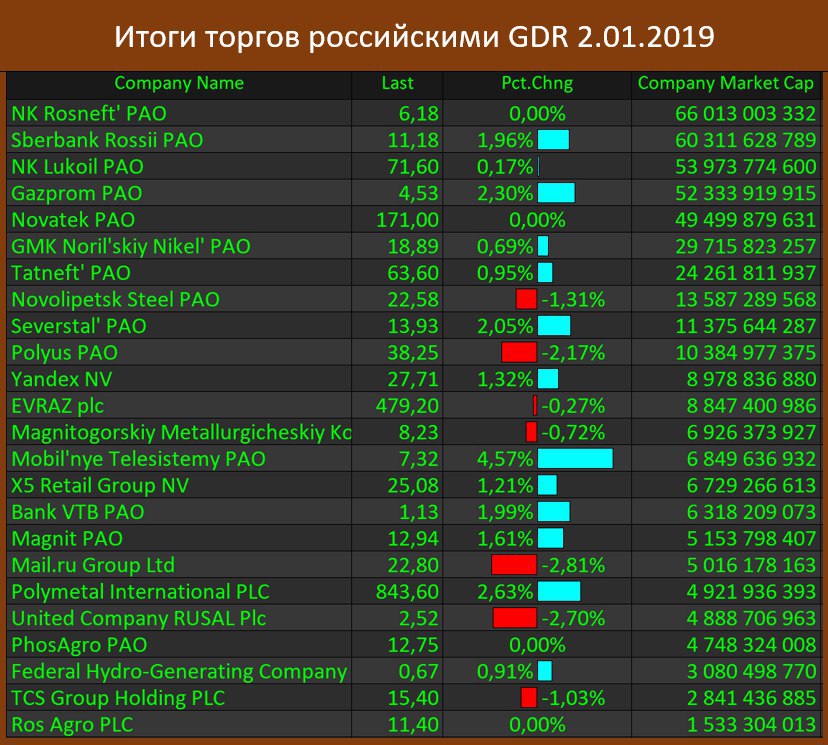Click the 0,67 last price value

click(x=419, y=672)
